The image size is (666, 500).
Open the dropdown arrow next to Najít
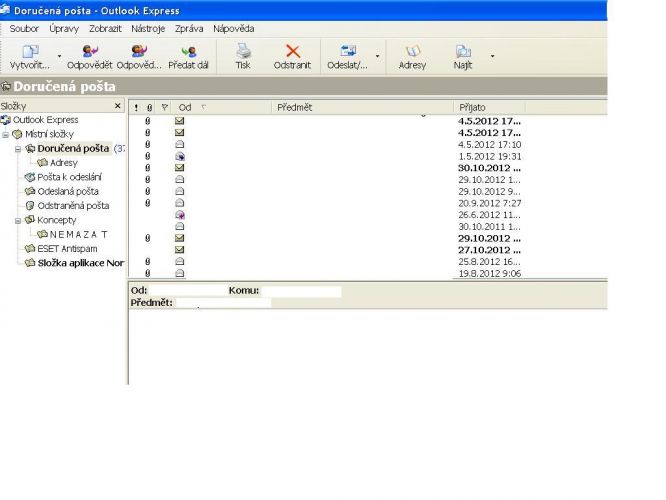pyautogui.click(x=492, y=56)
